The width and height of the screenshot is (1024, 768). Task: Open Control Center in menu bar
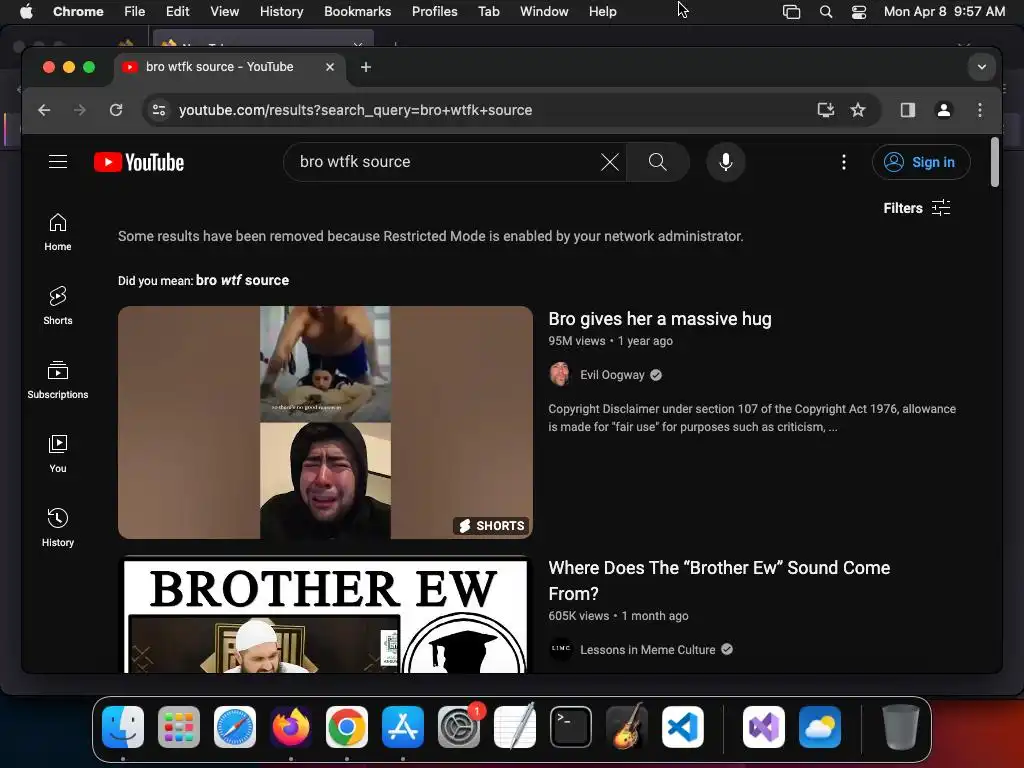point(859,11)
